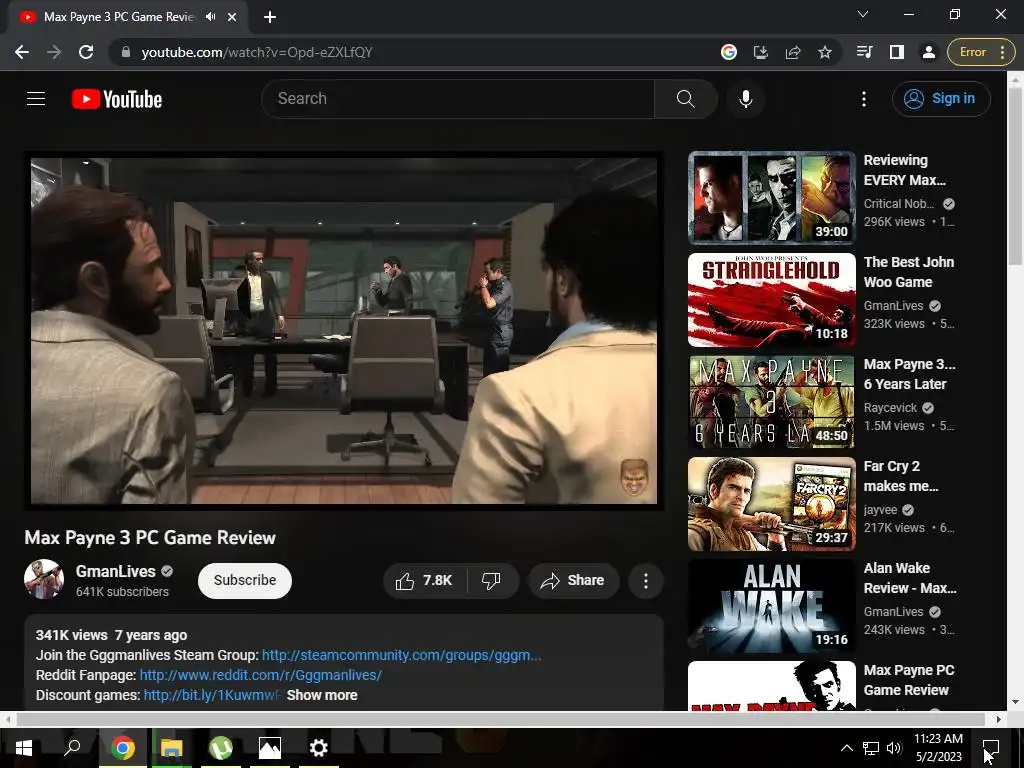
Task: Expand description with Show more
Action: coord(322,696)
